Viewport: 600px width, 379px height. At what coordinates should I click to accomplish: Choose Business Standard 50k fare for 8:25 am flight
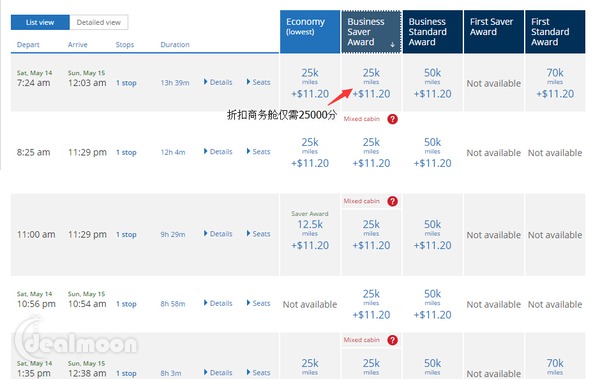point(432,152)
